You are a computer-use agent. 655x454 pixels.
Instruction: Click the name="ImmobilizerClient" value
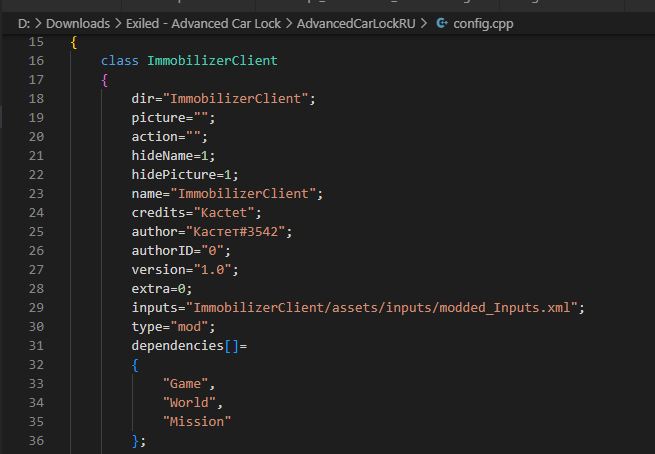click(244, 194)
